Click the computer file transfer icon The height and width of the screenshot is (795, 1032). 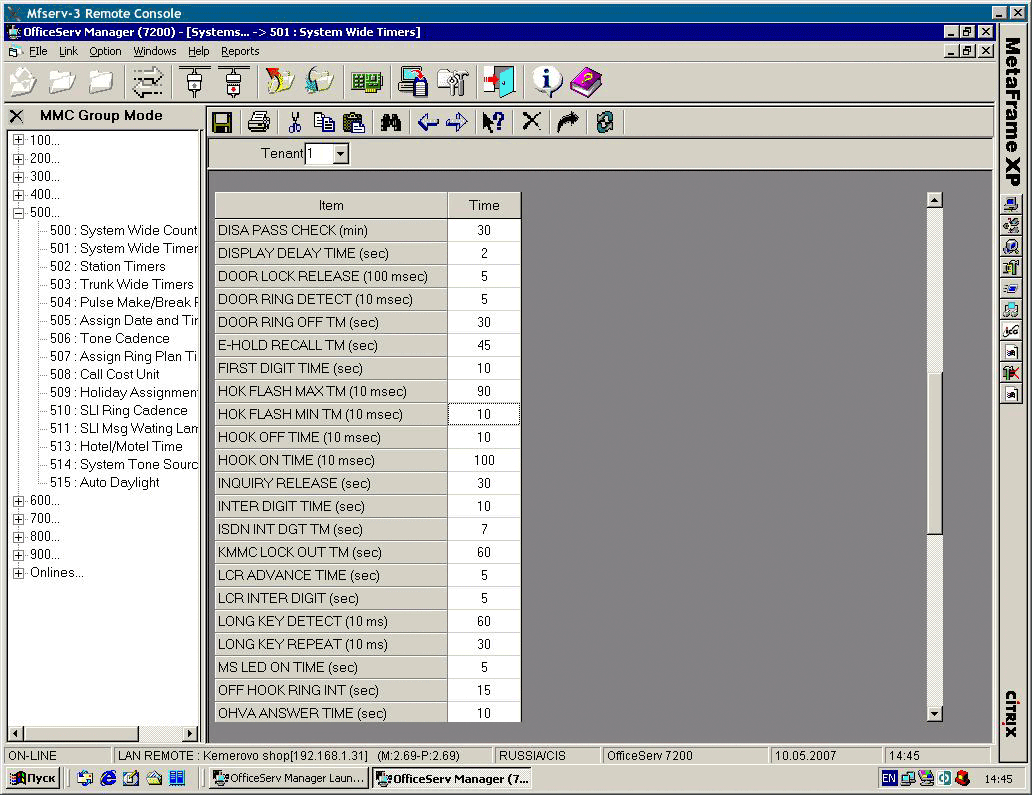pyautogui.click(x=413, y=82)
